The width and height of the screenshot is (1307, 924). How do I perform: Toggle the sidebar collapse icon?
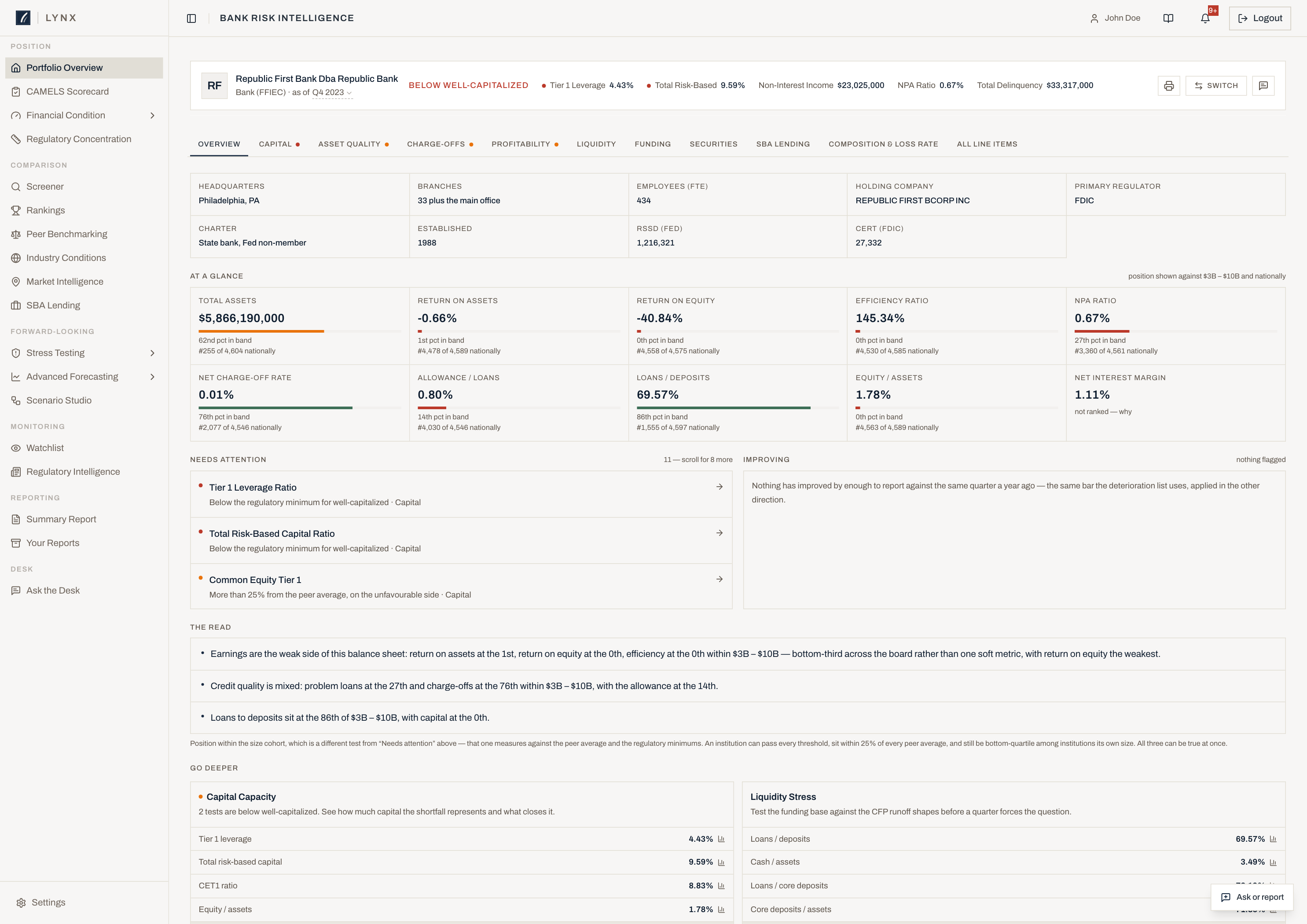point(191,18)
